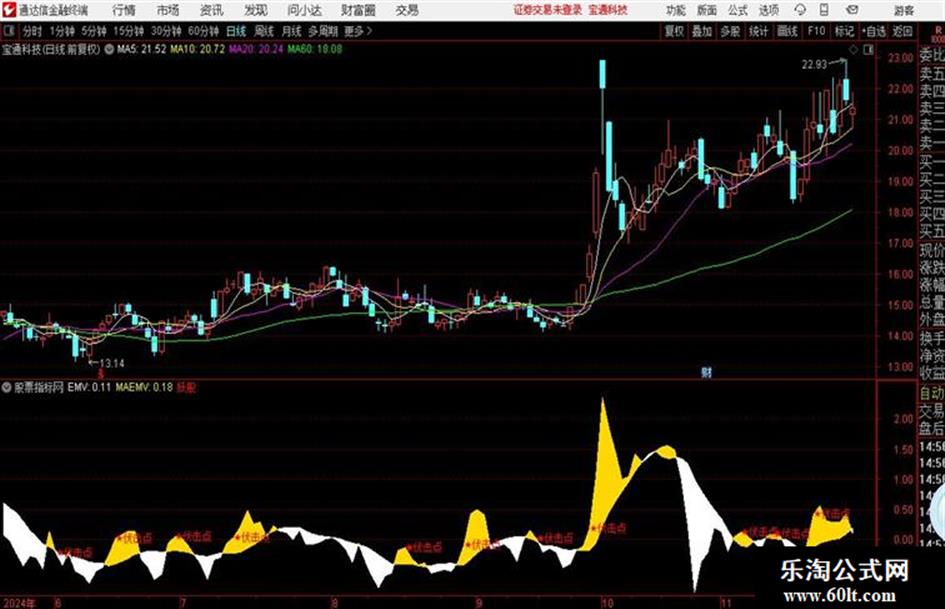The width and height of the screenshot is (945, 609).
Task: Click the 多股 toolbar button
Action: 730,31
